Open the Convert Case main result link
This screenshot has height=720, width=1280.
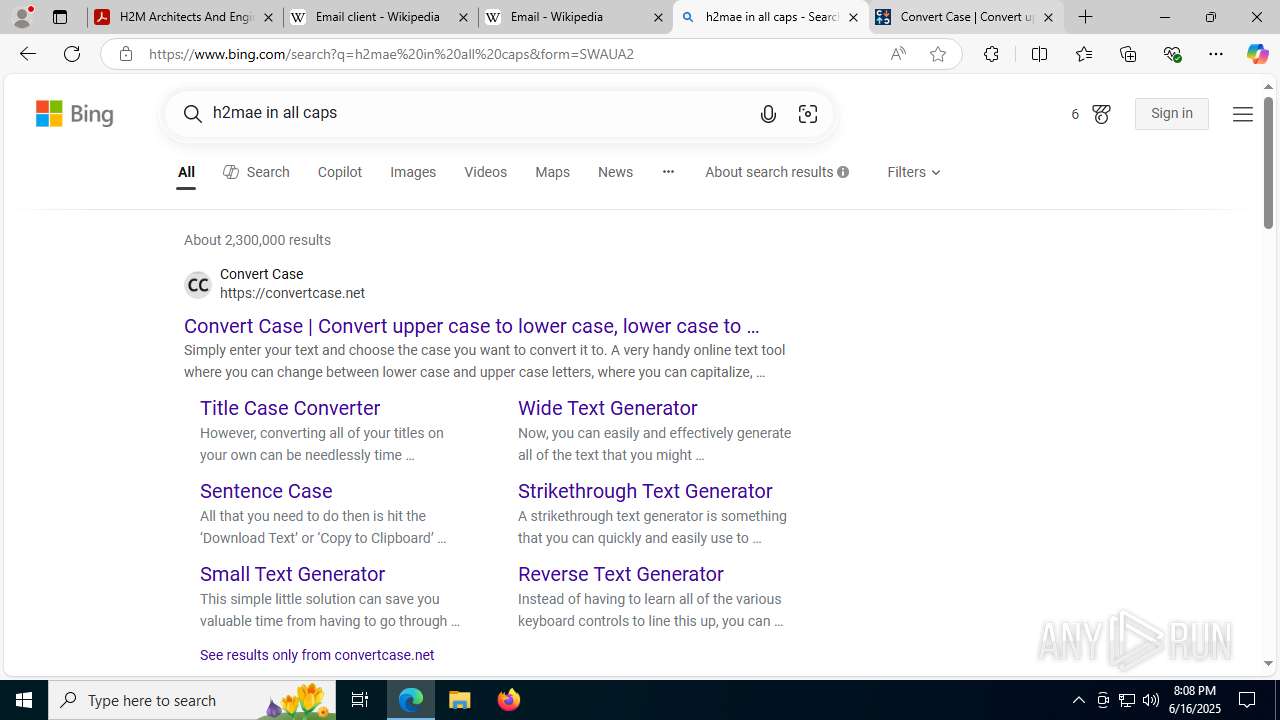[472, 326]
